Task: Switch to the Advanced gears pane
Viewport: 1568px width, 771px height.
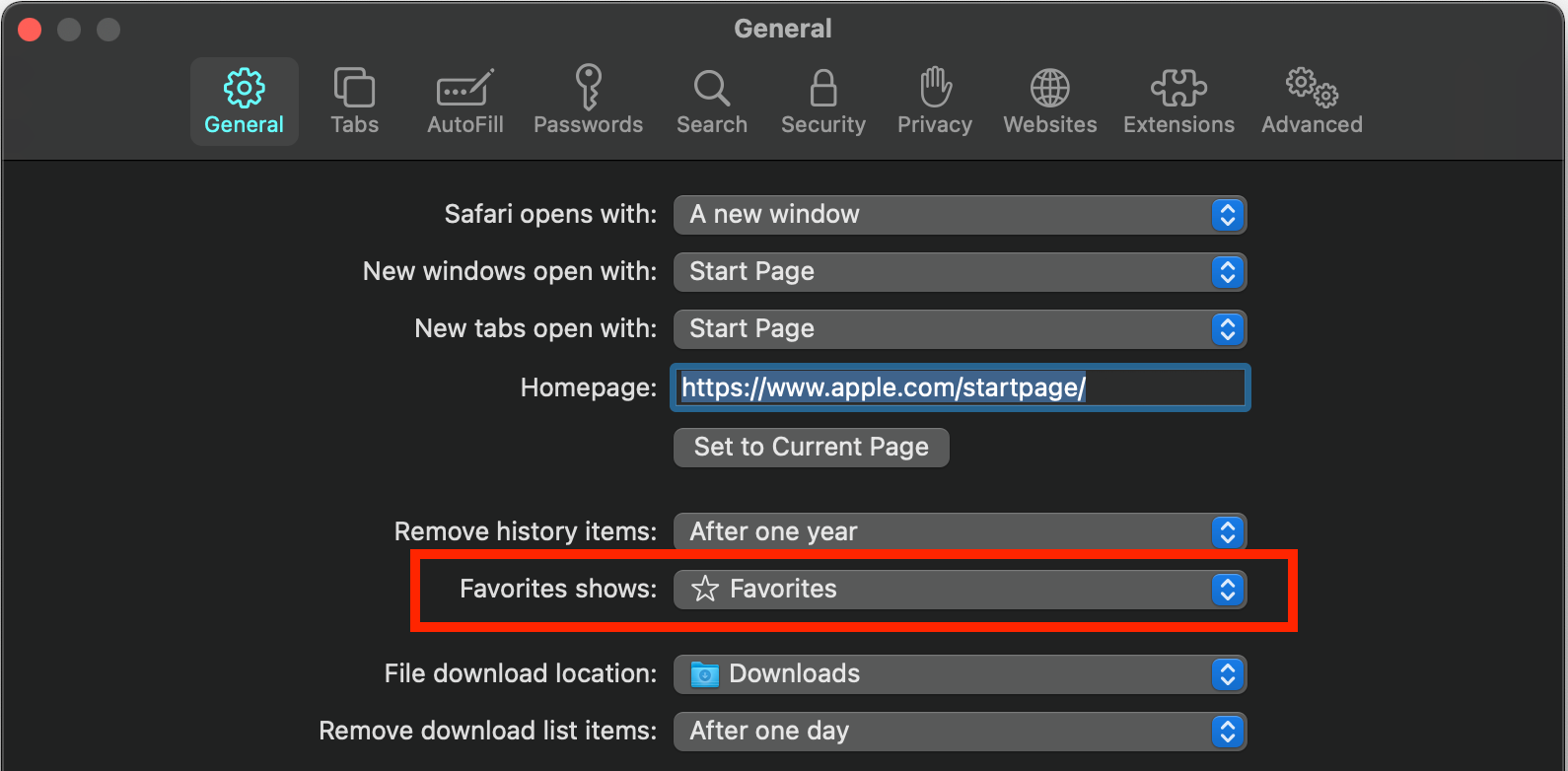Action: click(x=1312, y=101)
